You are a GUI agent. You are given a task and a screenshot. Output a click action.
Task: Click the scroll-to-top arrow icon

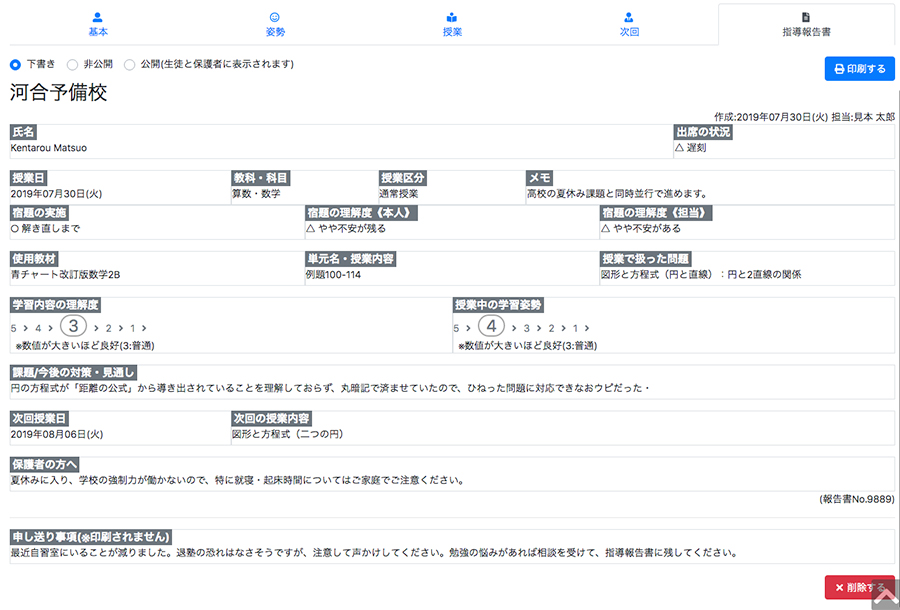[x=886, y=596]
